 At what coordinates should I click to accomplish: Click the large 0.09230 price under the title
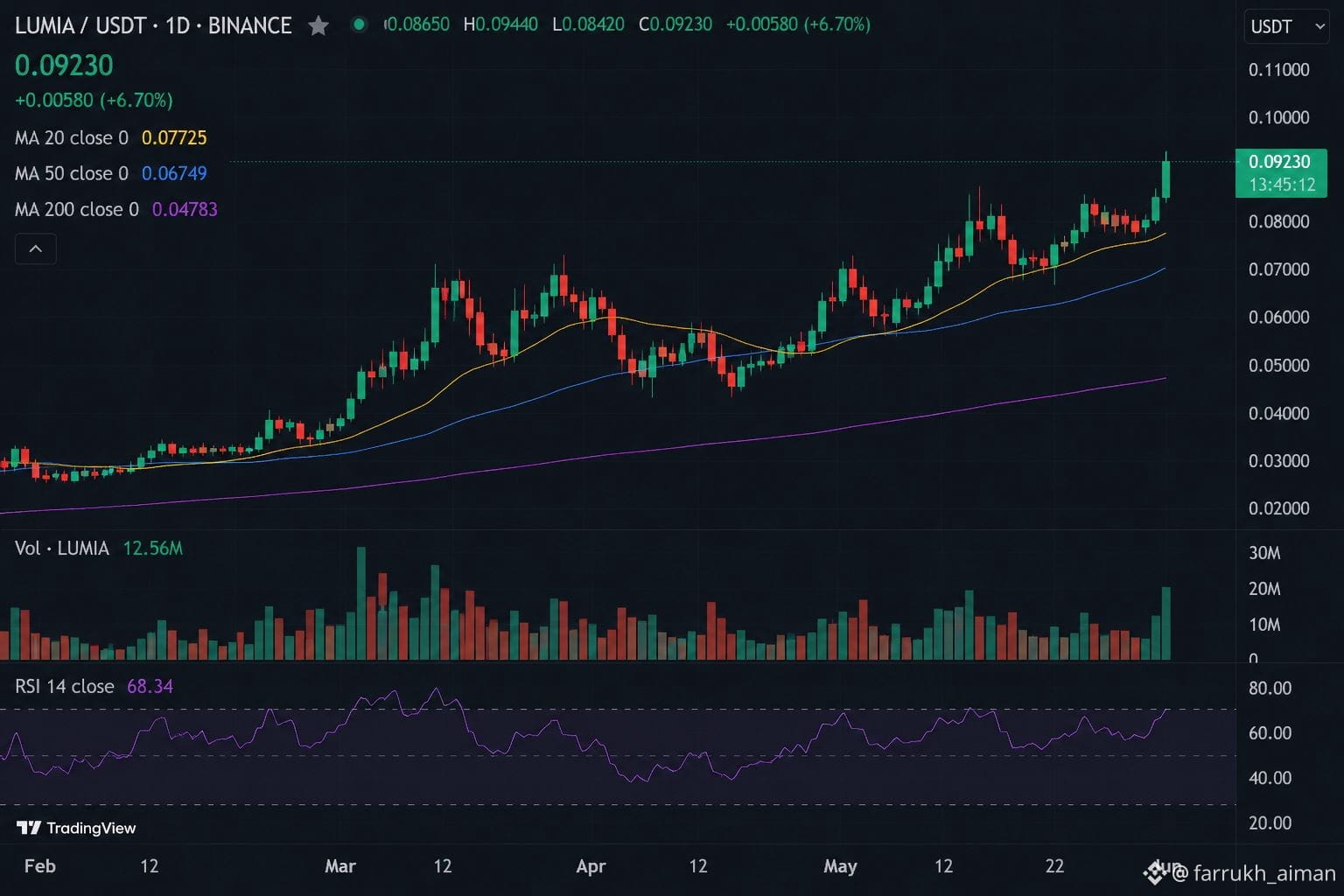(64, 66)
